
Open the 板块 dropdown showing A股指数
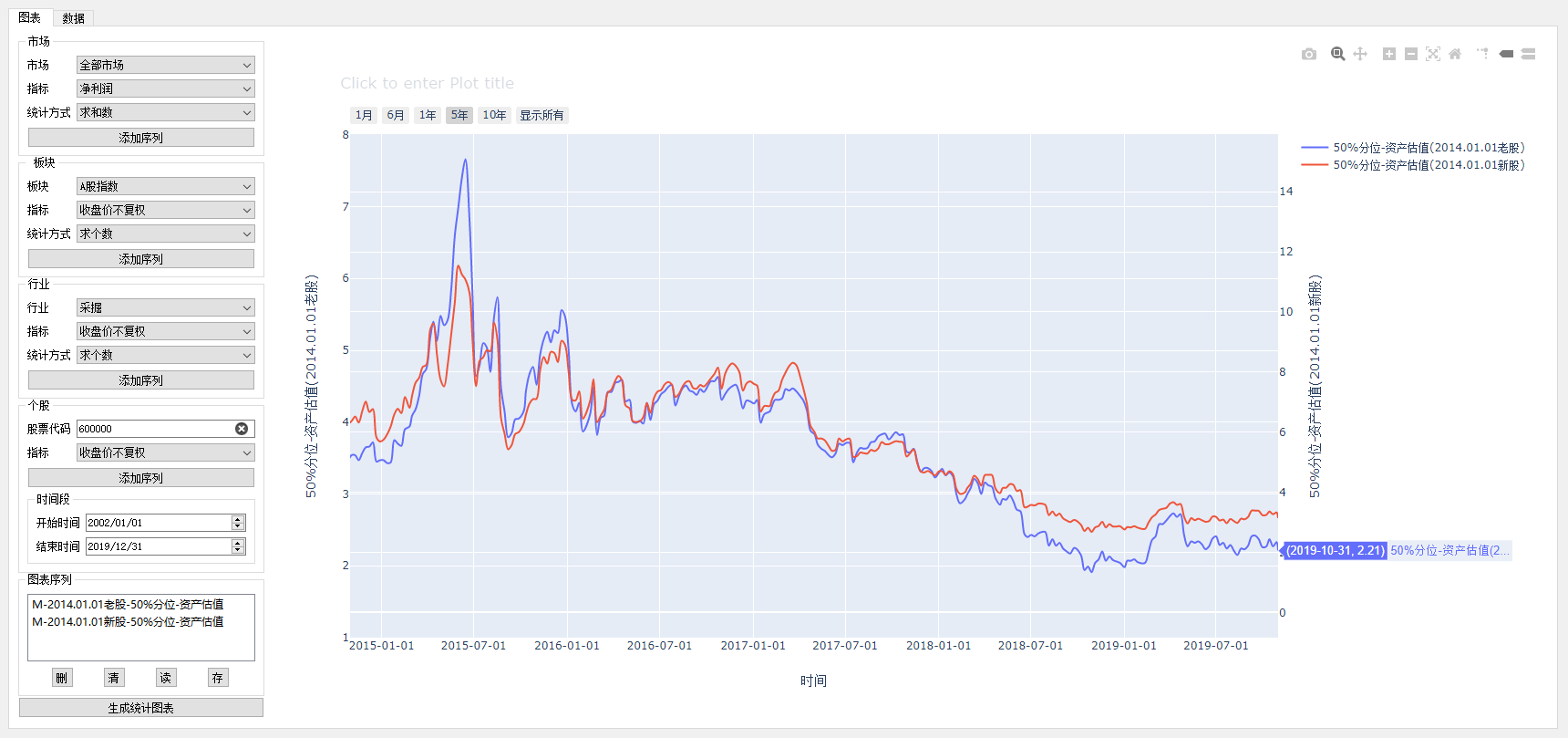[x=165, y=187]
